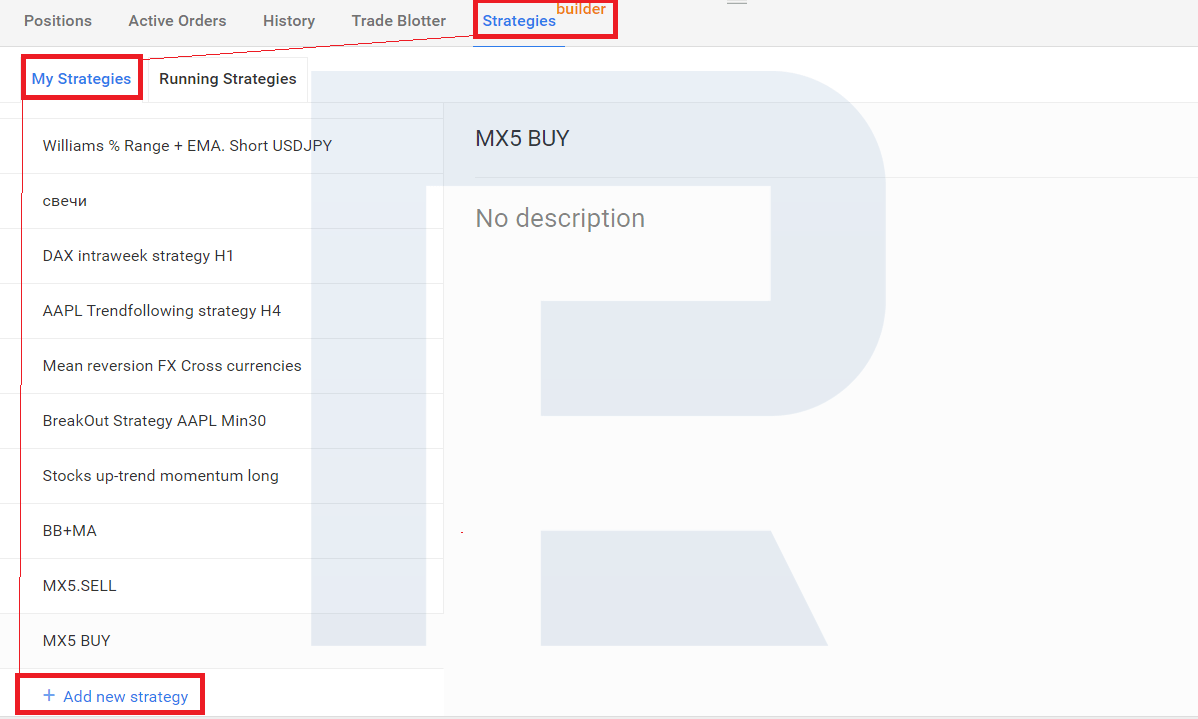Select Stocks up-trend momentum long
Screen dimensions: 1198x719
click(222, 476)
